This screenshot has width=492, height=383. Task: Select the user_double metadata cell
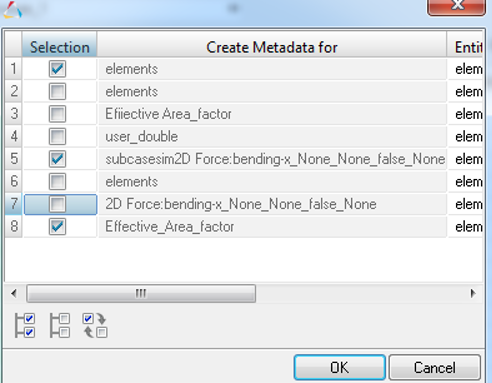pyautogui.click(x=272, y=137)
